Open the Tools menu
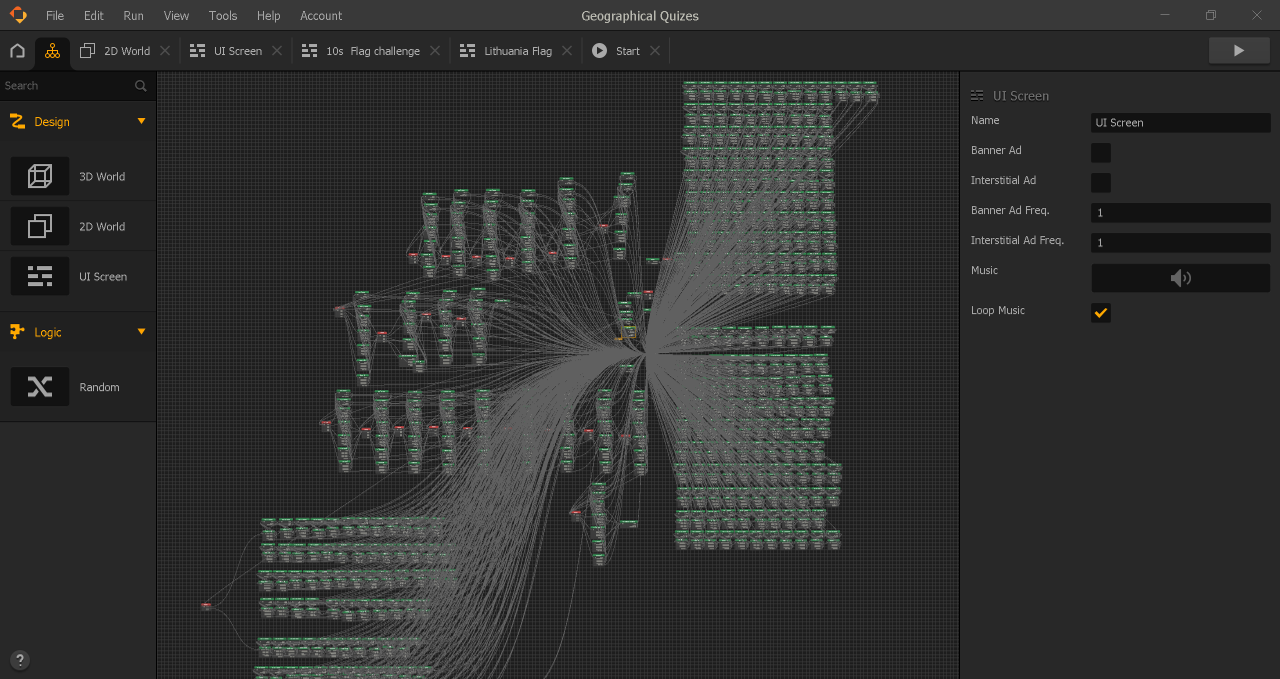The height and width of the screenshot is (679, 1280). [x=222, y=15]
